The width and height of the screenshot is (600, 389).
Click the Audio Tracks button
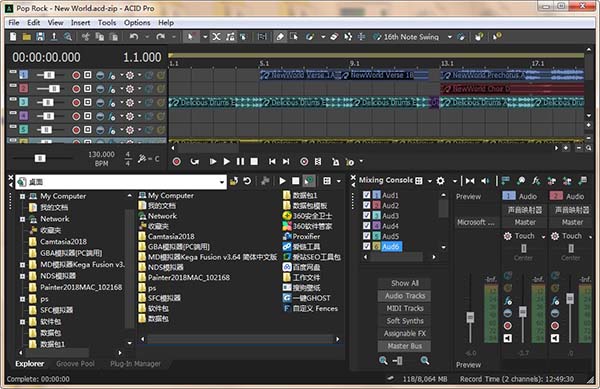click(404, 296)
